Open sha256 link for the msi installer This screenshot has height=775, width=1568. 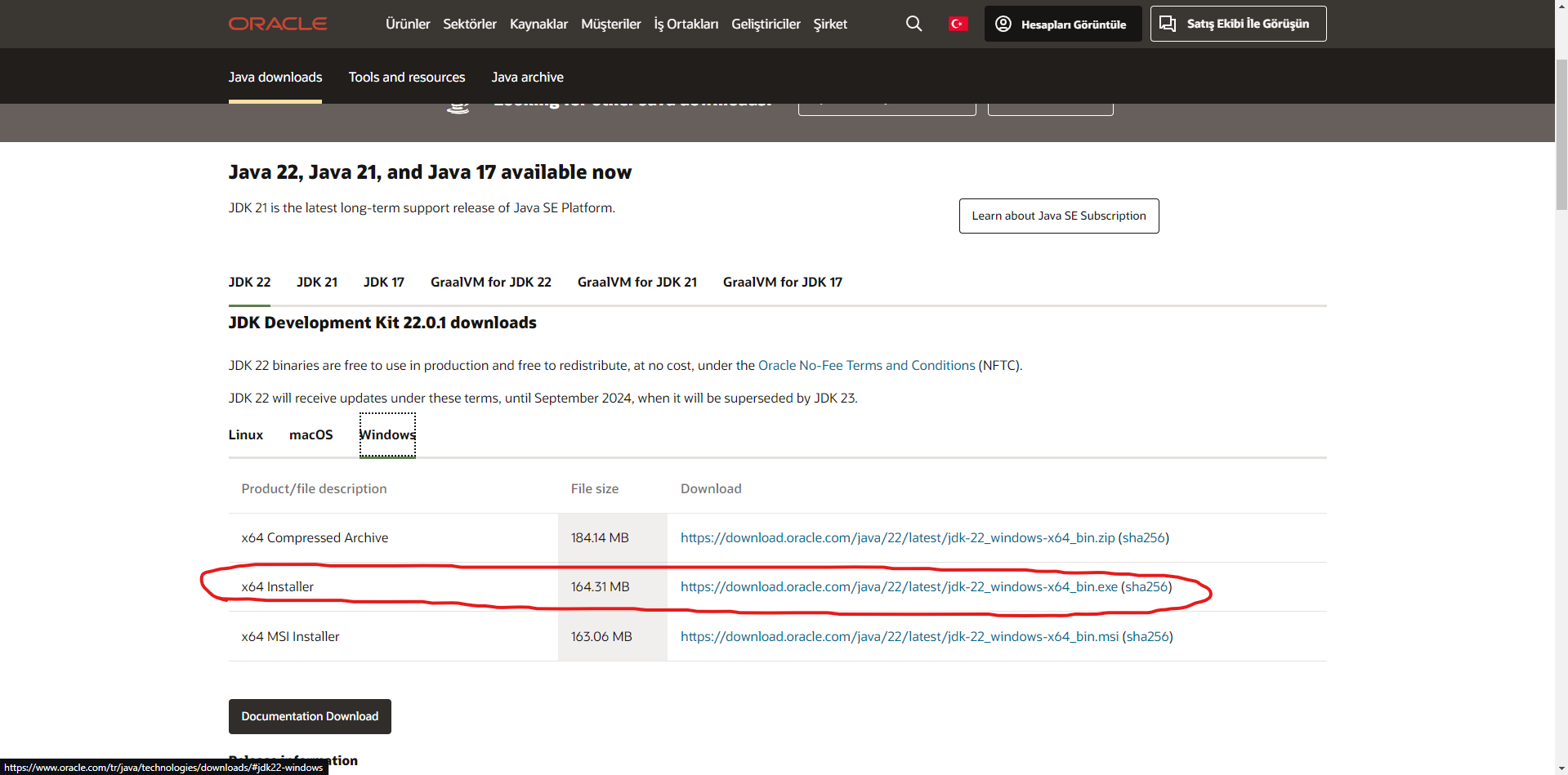click(x=1148, y=636)
